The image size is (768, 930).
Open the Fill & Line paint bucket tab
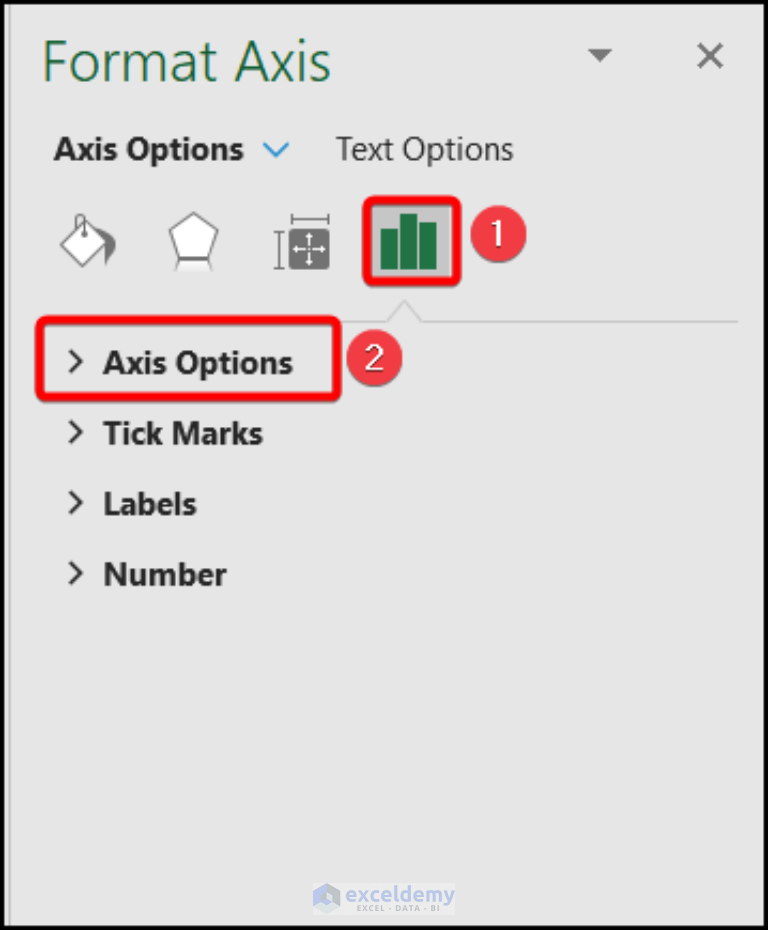click(x=88, y=240)
